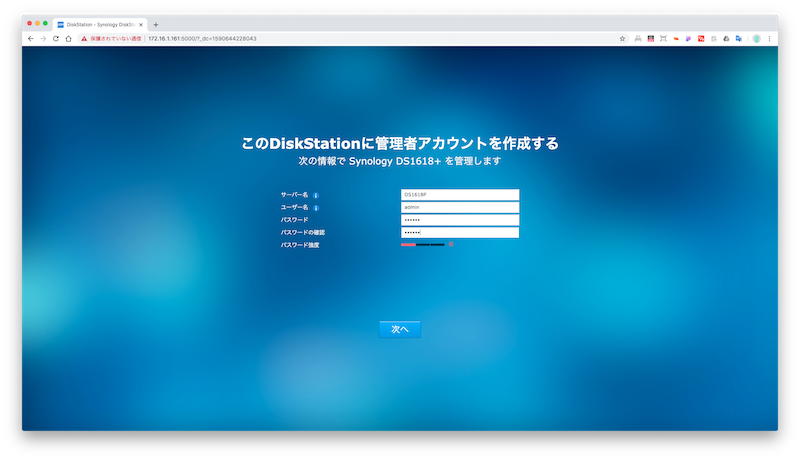Focus the user name field admin

pyautogui.click(x=460, y=208)
